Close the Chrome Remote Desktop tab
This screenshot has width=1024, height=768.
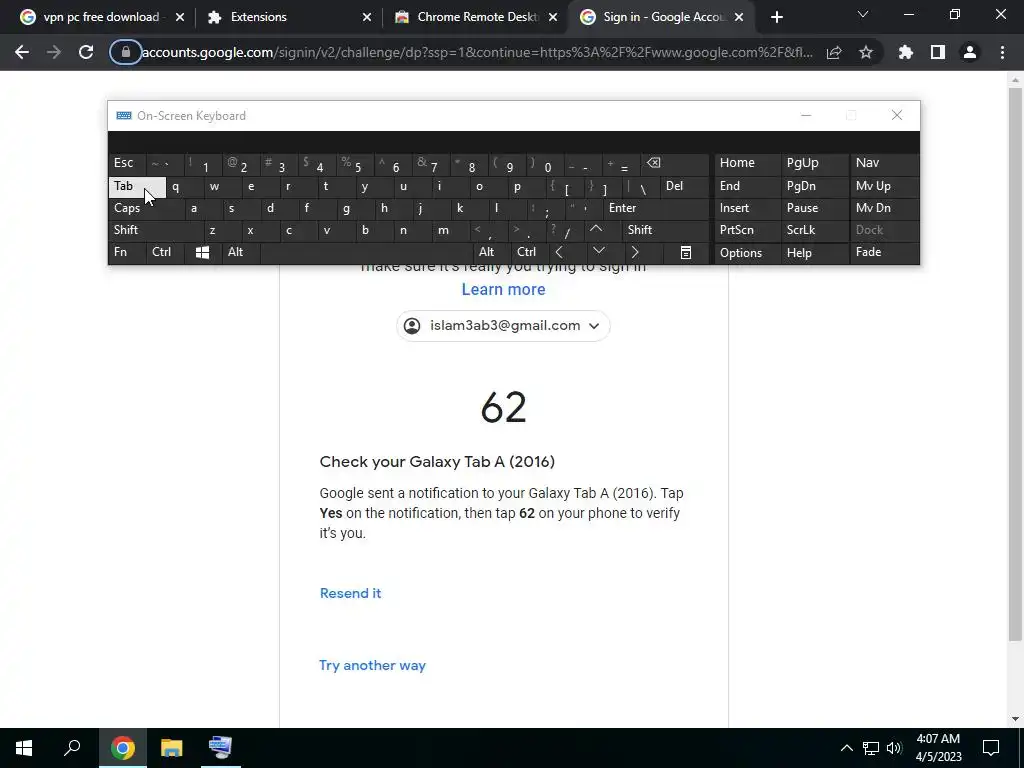click(x=553, y=17)
